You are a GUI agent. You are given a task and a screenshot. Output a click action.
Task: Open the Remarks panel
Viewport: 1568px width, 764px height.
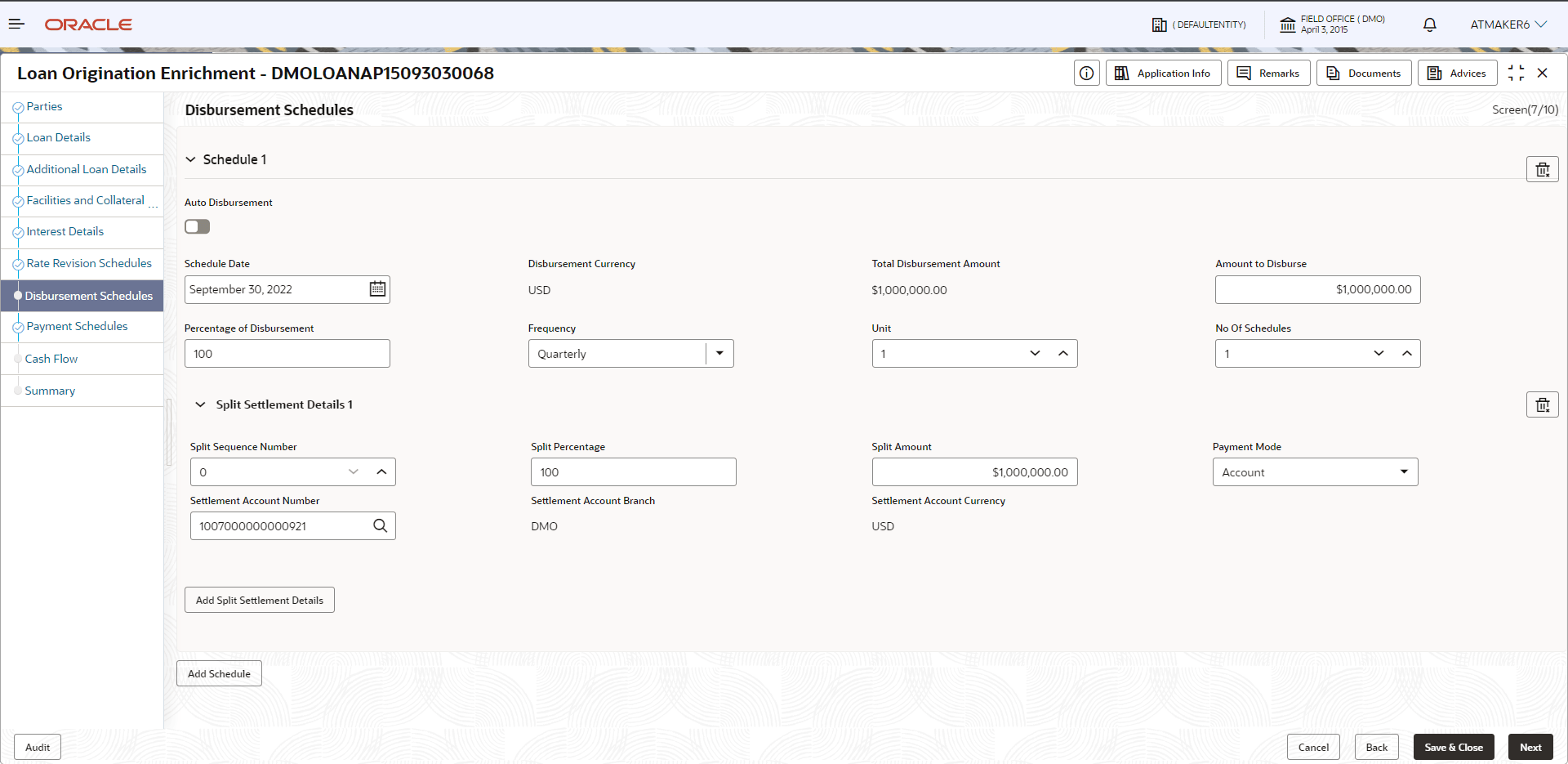pos(1268,73)
